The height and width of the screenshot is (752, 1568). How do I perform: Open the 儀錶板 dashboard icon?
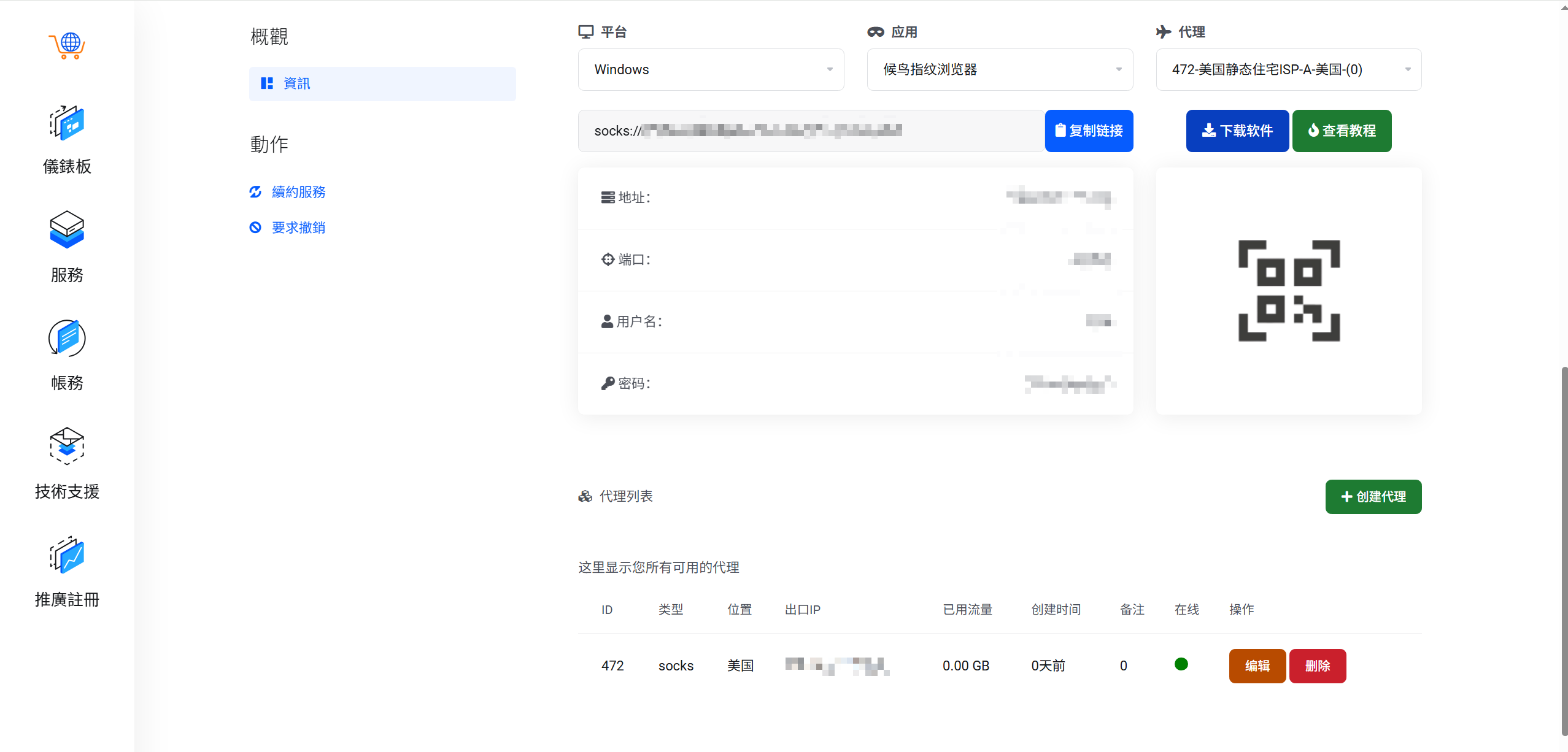tap(67, 123)
